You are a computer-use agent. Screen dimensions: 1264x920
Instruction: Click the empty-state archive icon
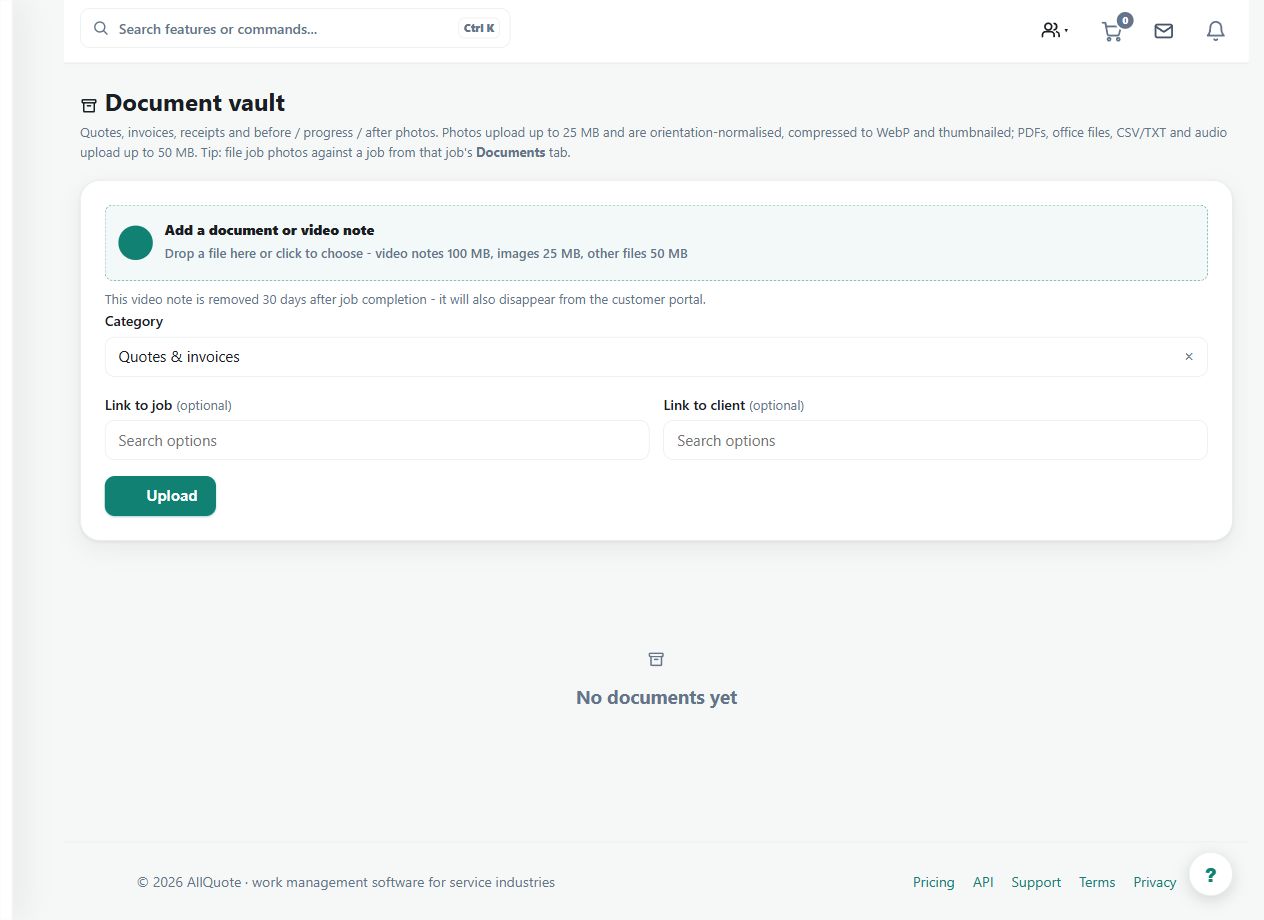tap(656, 659)
